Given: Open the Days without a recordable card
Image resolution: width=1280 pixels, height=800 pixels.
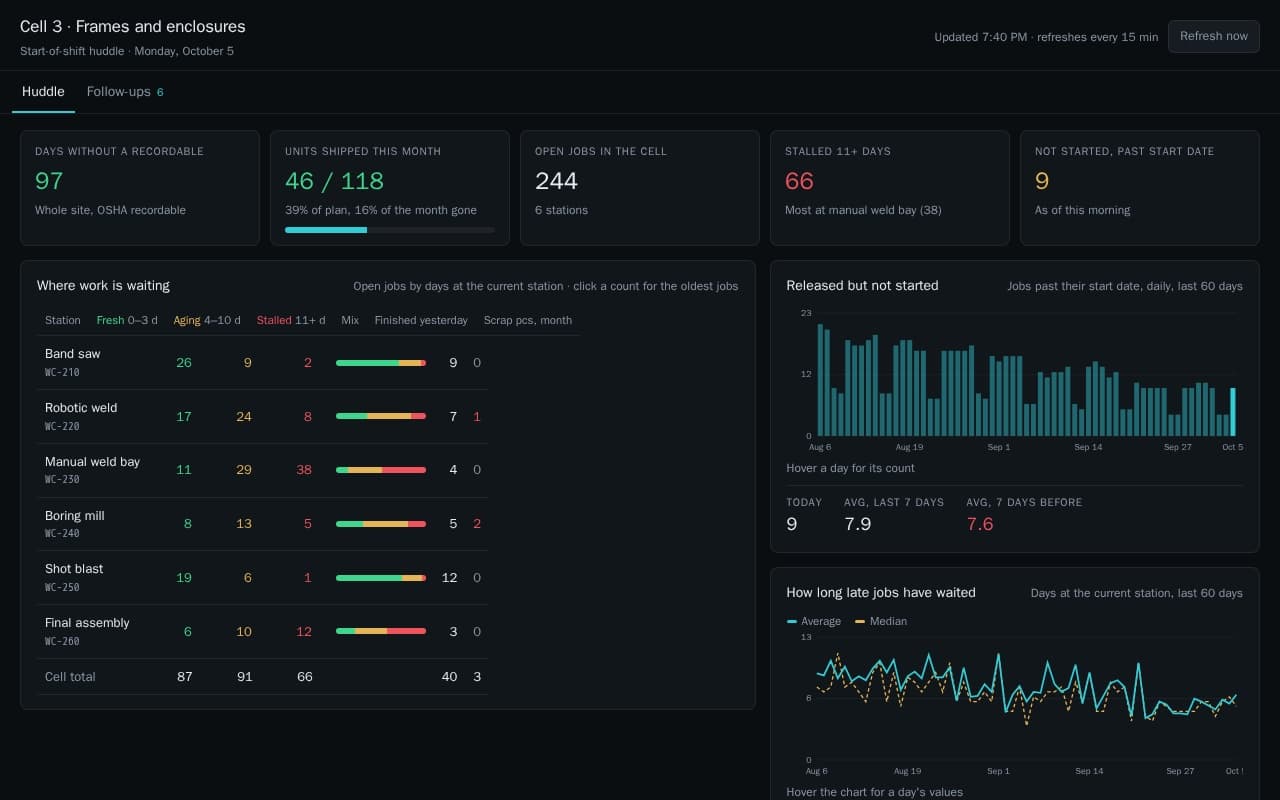Looking at the screenshot, I should click(x=140, y=188).
